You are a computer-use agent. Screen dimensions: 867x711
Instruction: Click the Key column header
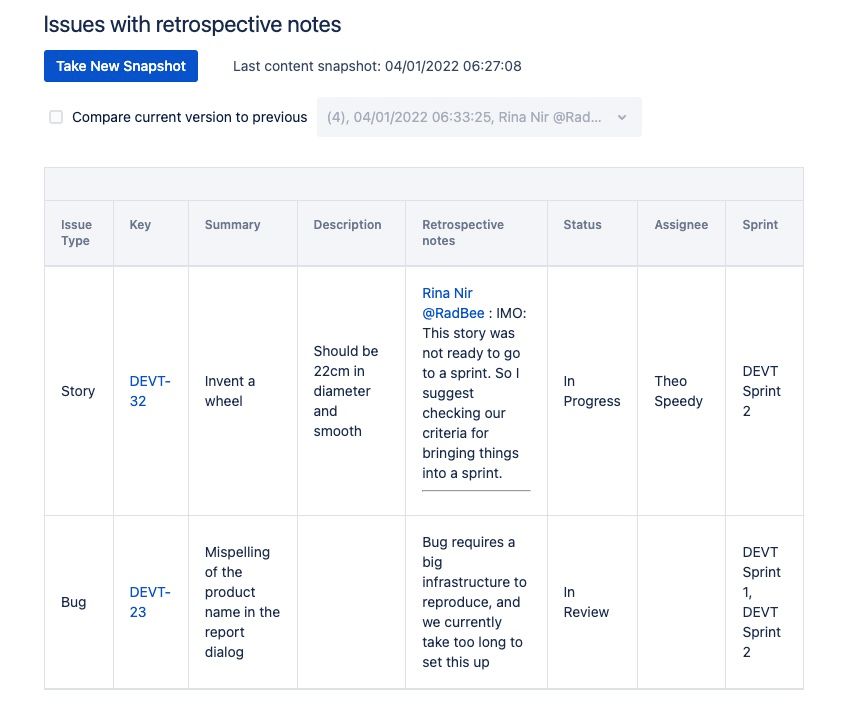coord(140,225)
